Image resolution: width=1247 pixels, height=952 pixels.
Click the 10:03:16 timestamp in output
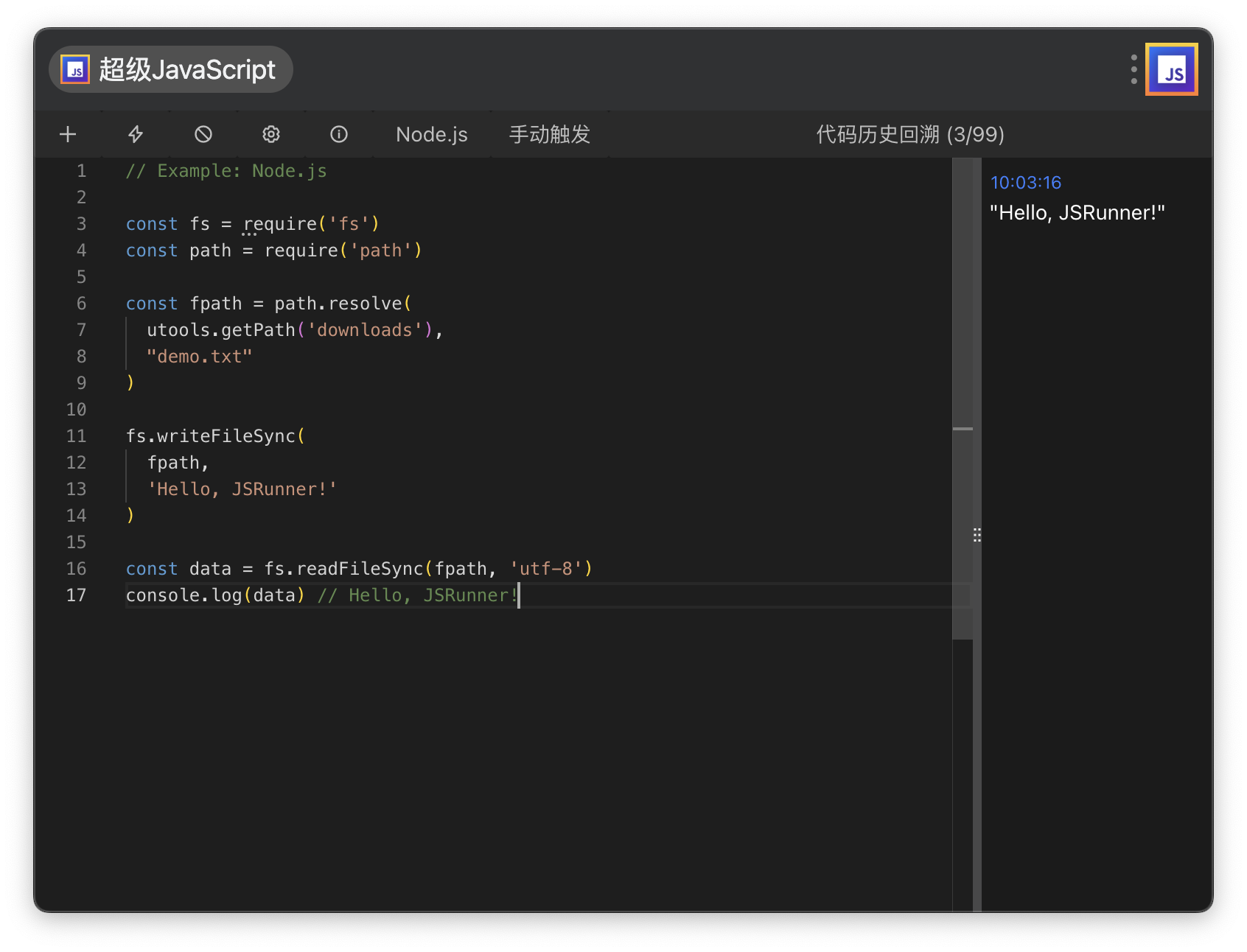coord(1026,182)
